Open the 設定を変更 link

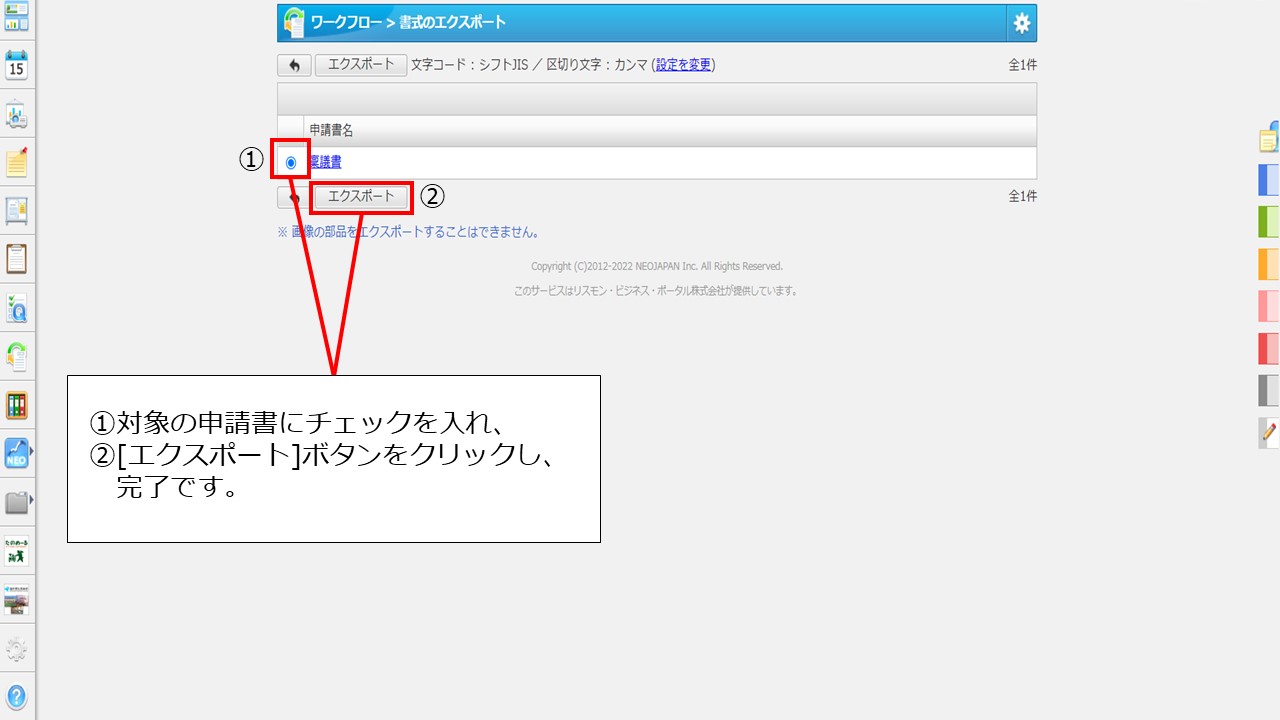click(x=683, y=65)
